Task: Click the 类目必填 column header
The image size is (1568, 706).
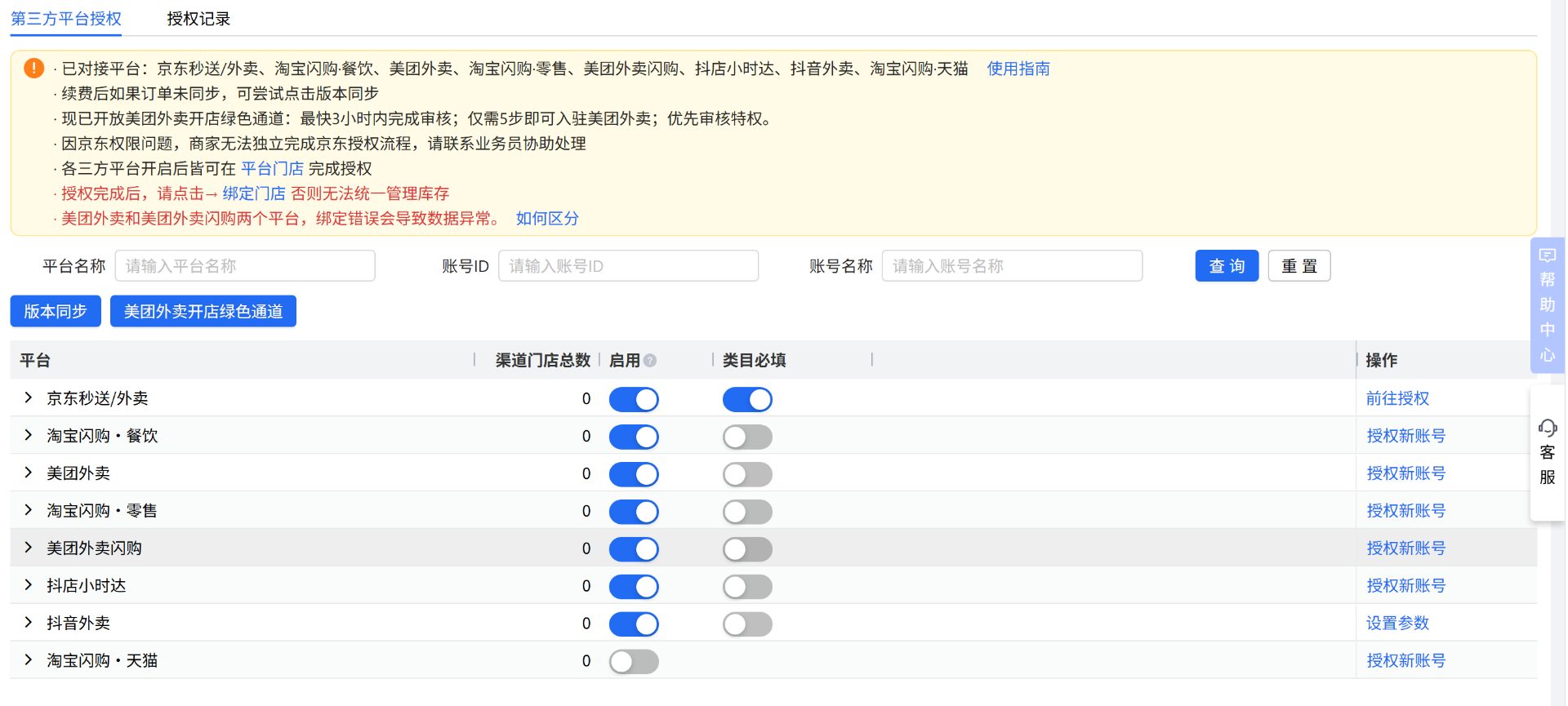Action: pyautogui.click(x=754, y=361)
